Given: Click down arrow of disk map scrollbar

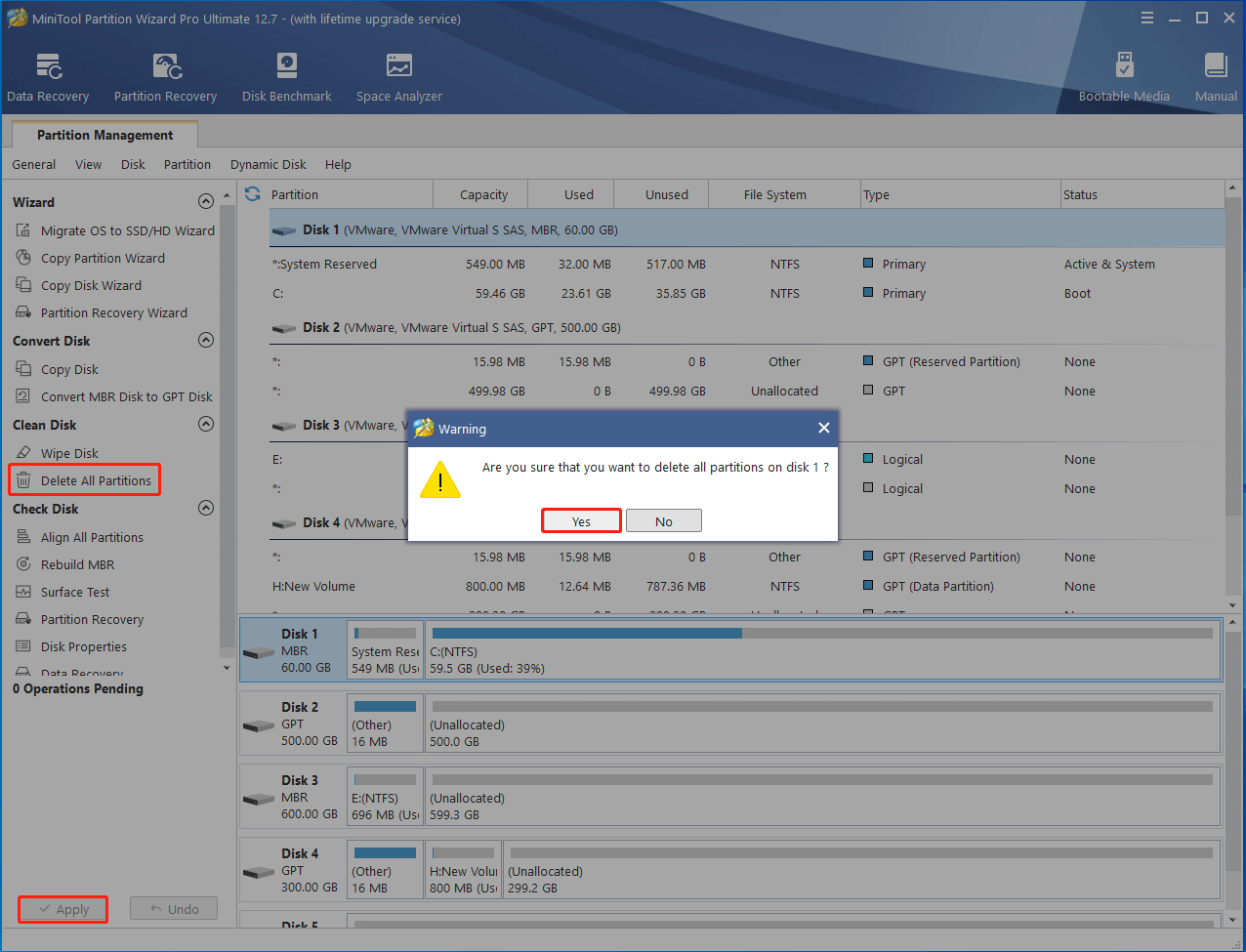Looking at the screenshot, I should click(x=1233, y=920).
